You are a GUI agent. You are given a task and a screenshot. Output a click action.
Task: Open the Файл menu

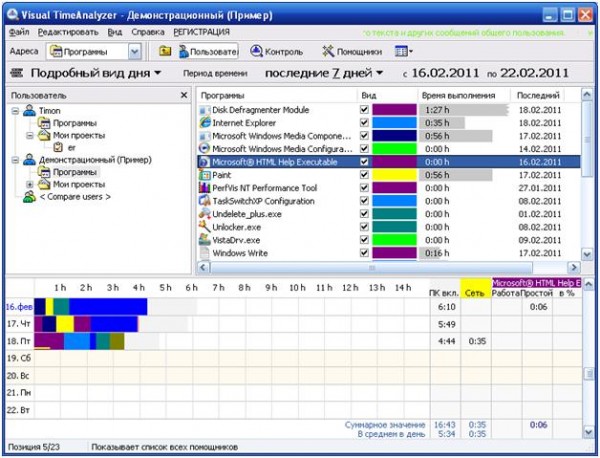19,32
